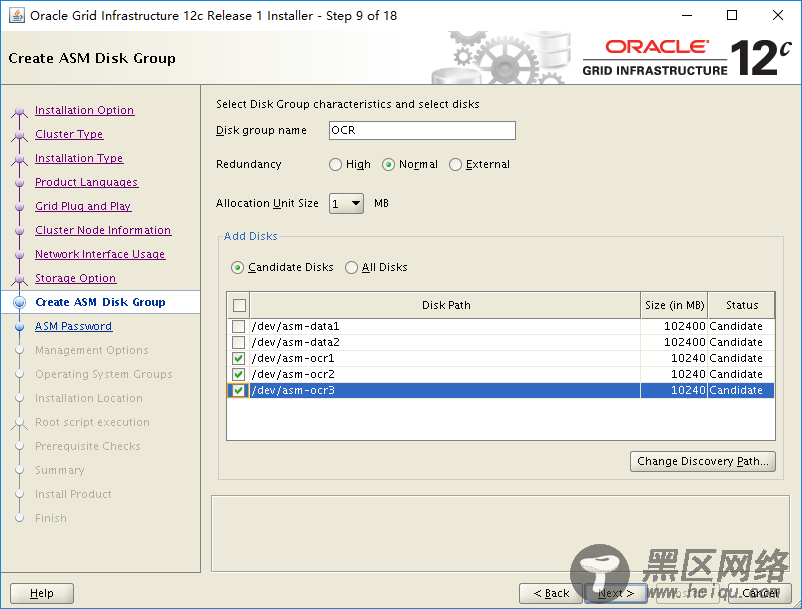Open the Allocation Unit Size dropdown
Image resolution: width=802 pixels, height=609 pixels.
[346, 204]
